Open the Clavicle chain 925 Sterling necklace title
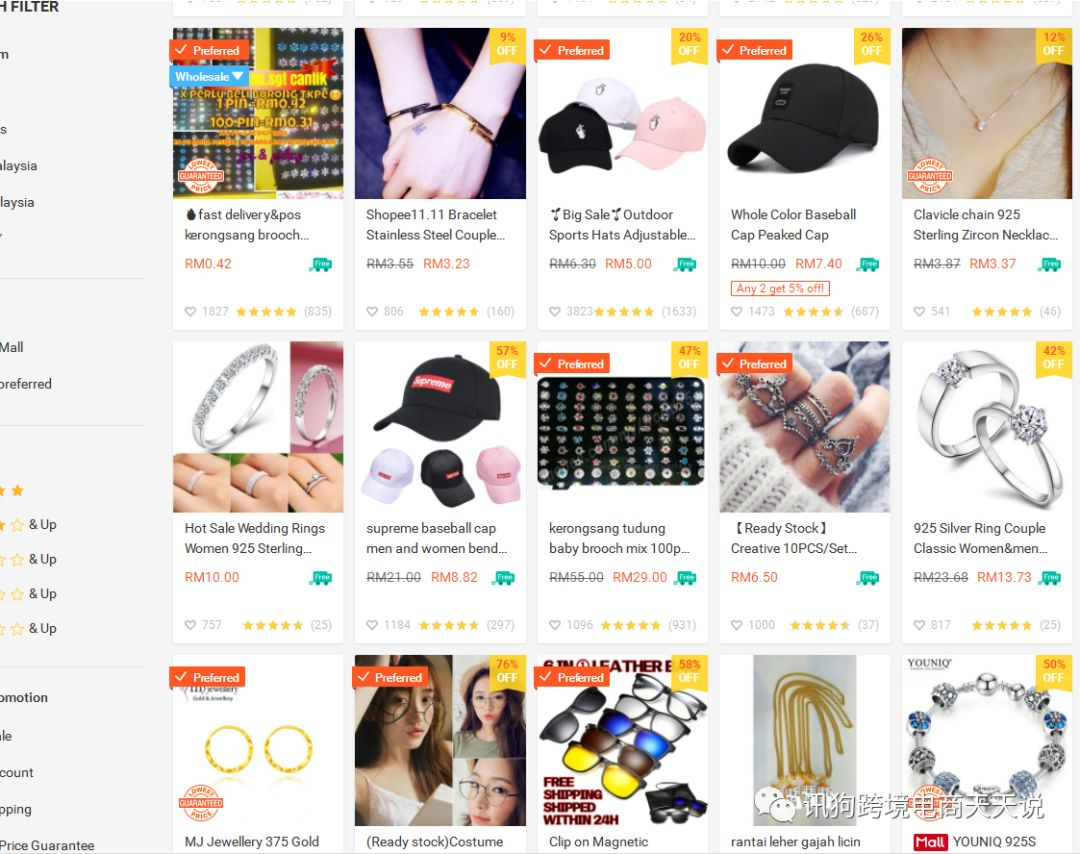1080x854 pixels. pyautogui.click(x=985, y=225)
